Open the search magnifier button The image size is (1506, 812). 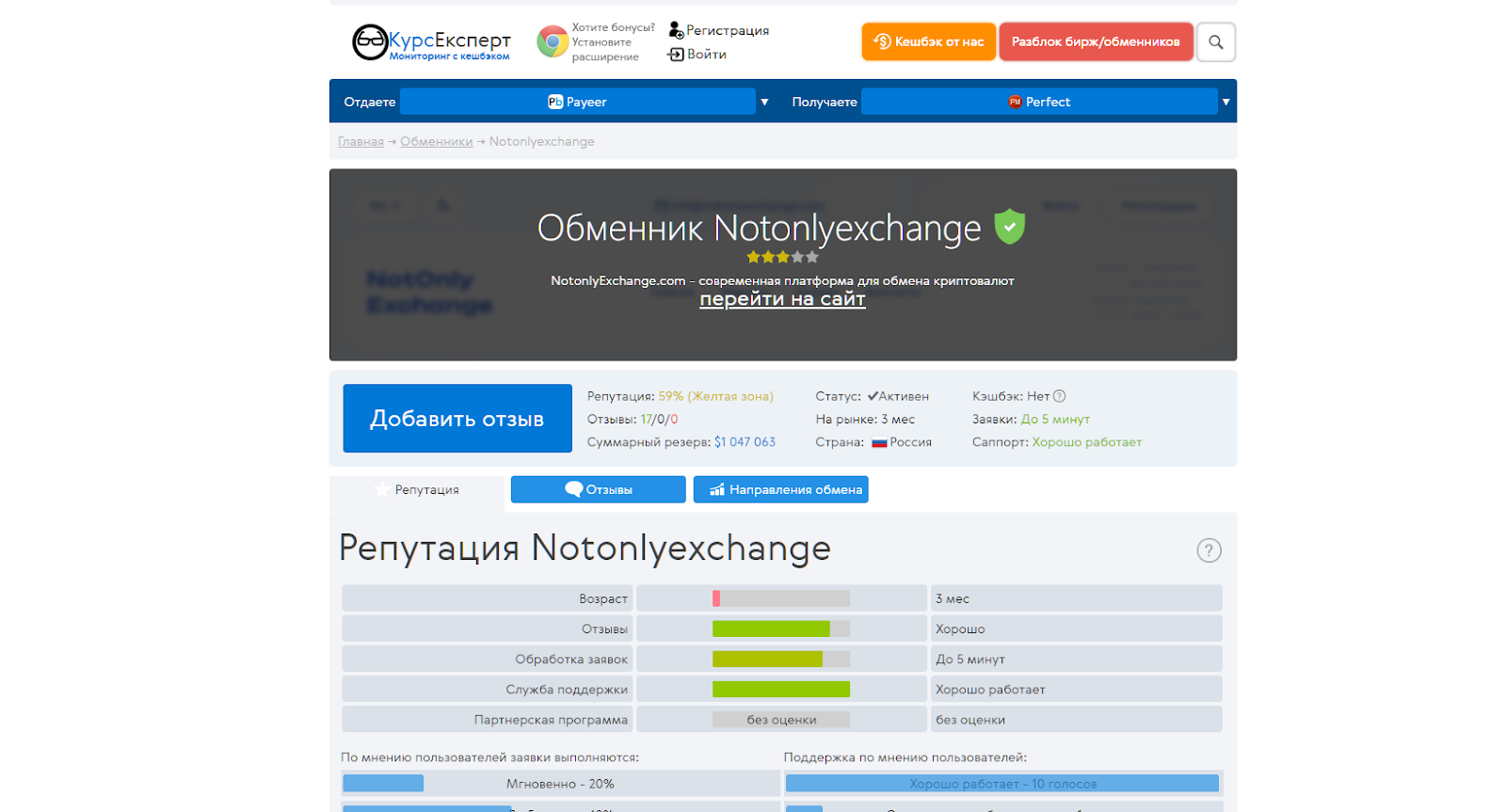1216,42
